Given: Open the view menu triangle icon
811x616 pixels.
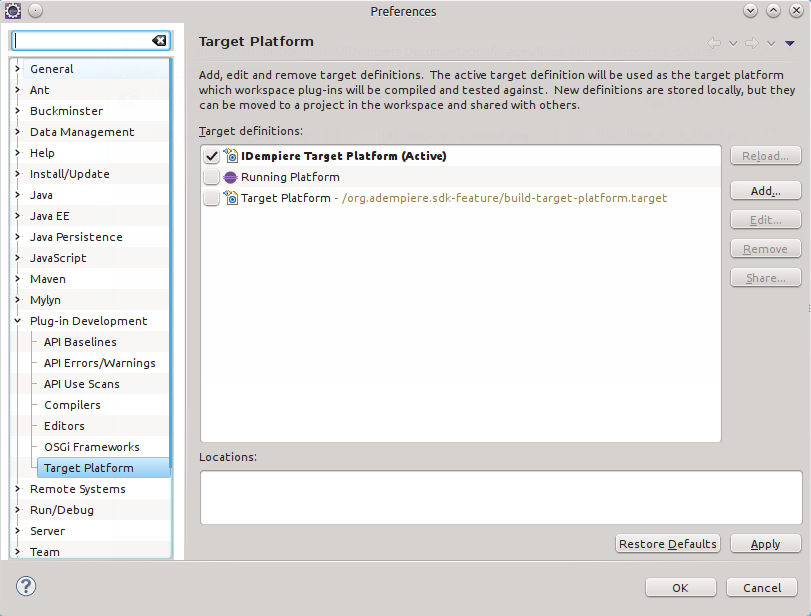Looking at the screenshot, I should coord(790,43).
